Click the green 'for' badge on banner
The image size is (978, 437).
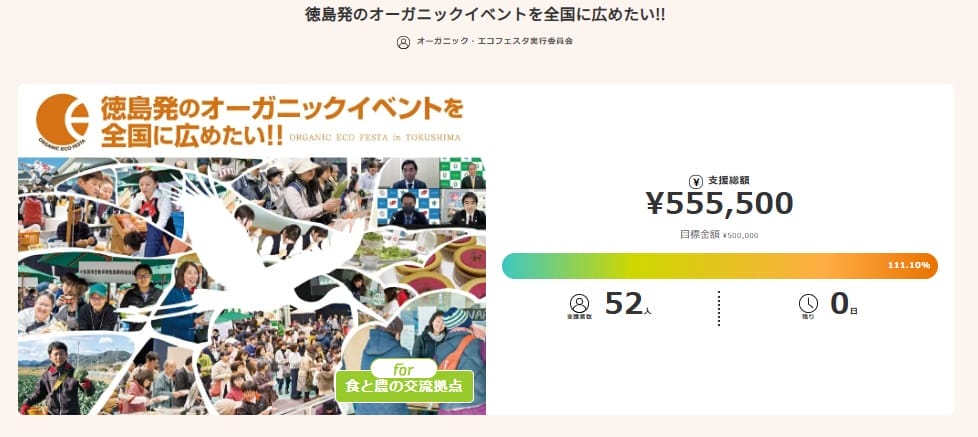(x=403, y=368)
